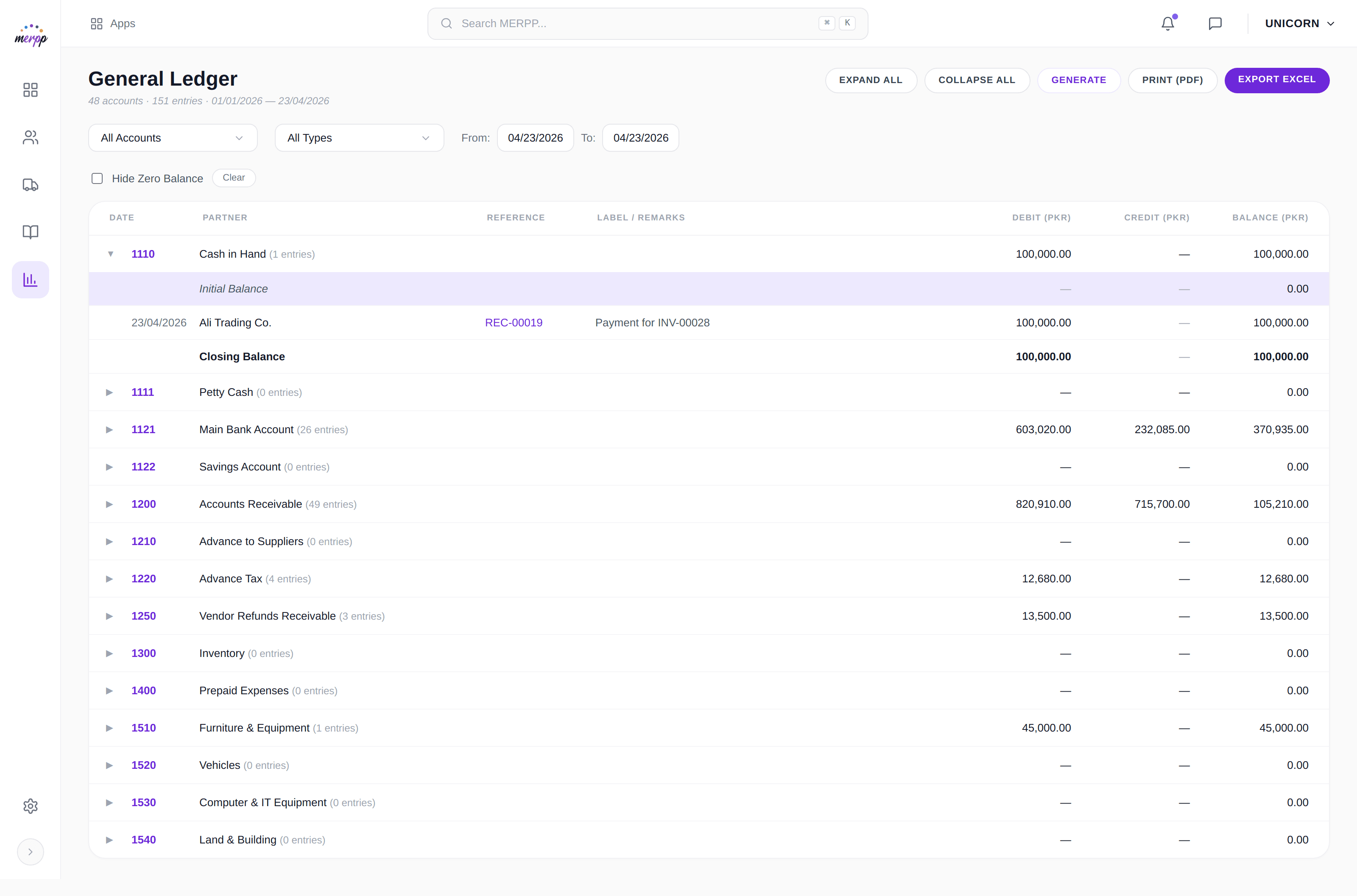Collapse the Cash in Hand account entries
Viewport: 1357px width, 896px height.
click(x=111, y=254)
